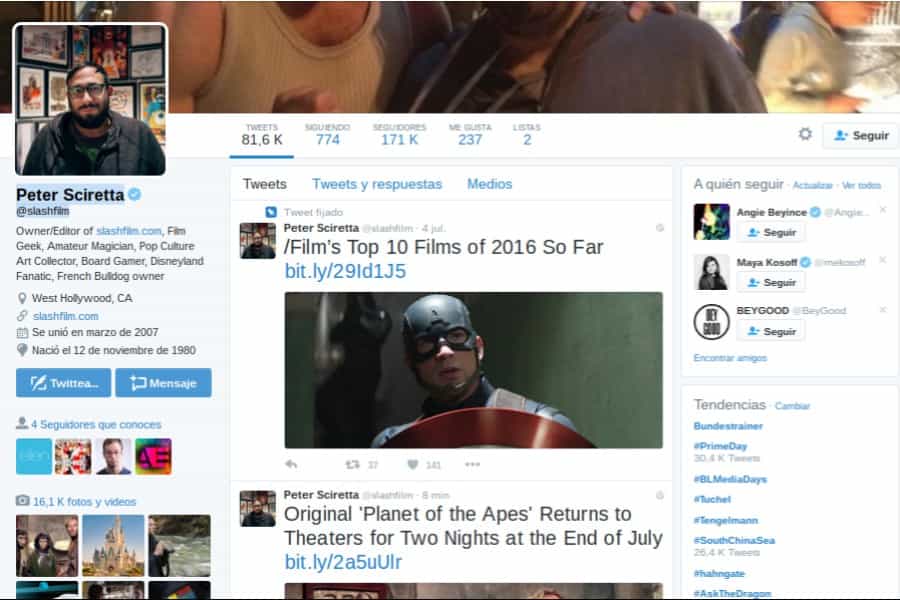Open the Medios tab
The height and width of the screenshot is (600, 900).
point(490,184)
